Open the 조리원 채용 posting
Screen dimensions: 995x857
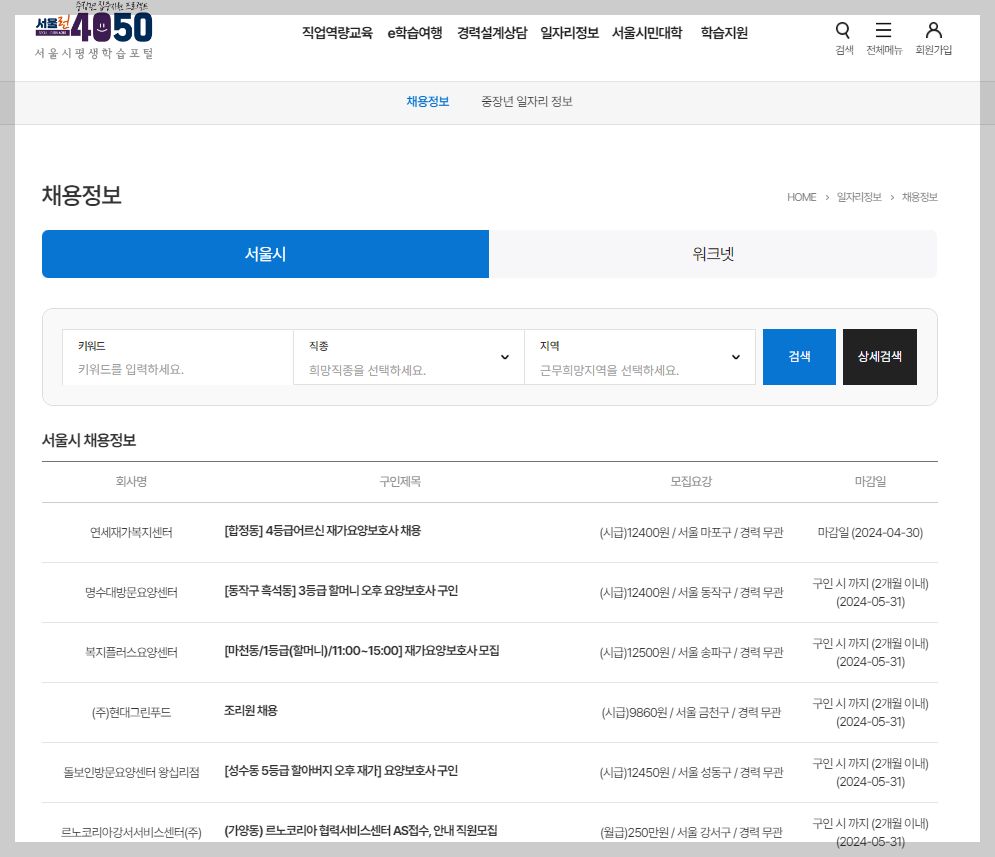251,710
